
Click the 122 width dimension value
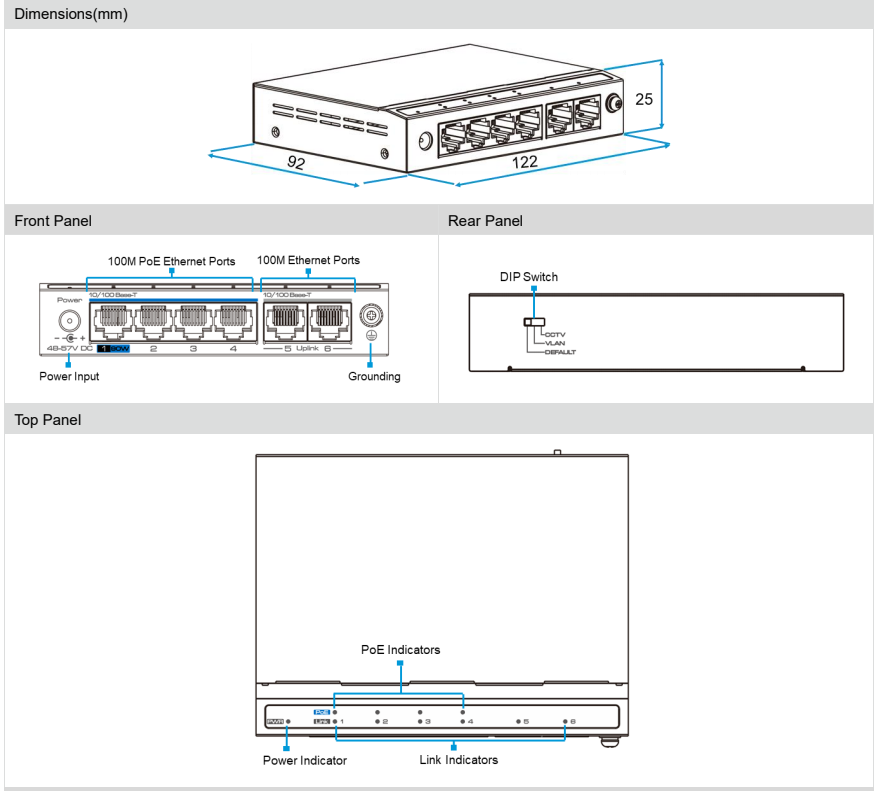(x=524, y=161)
